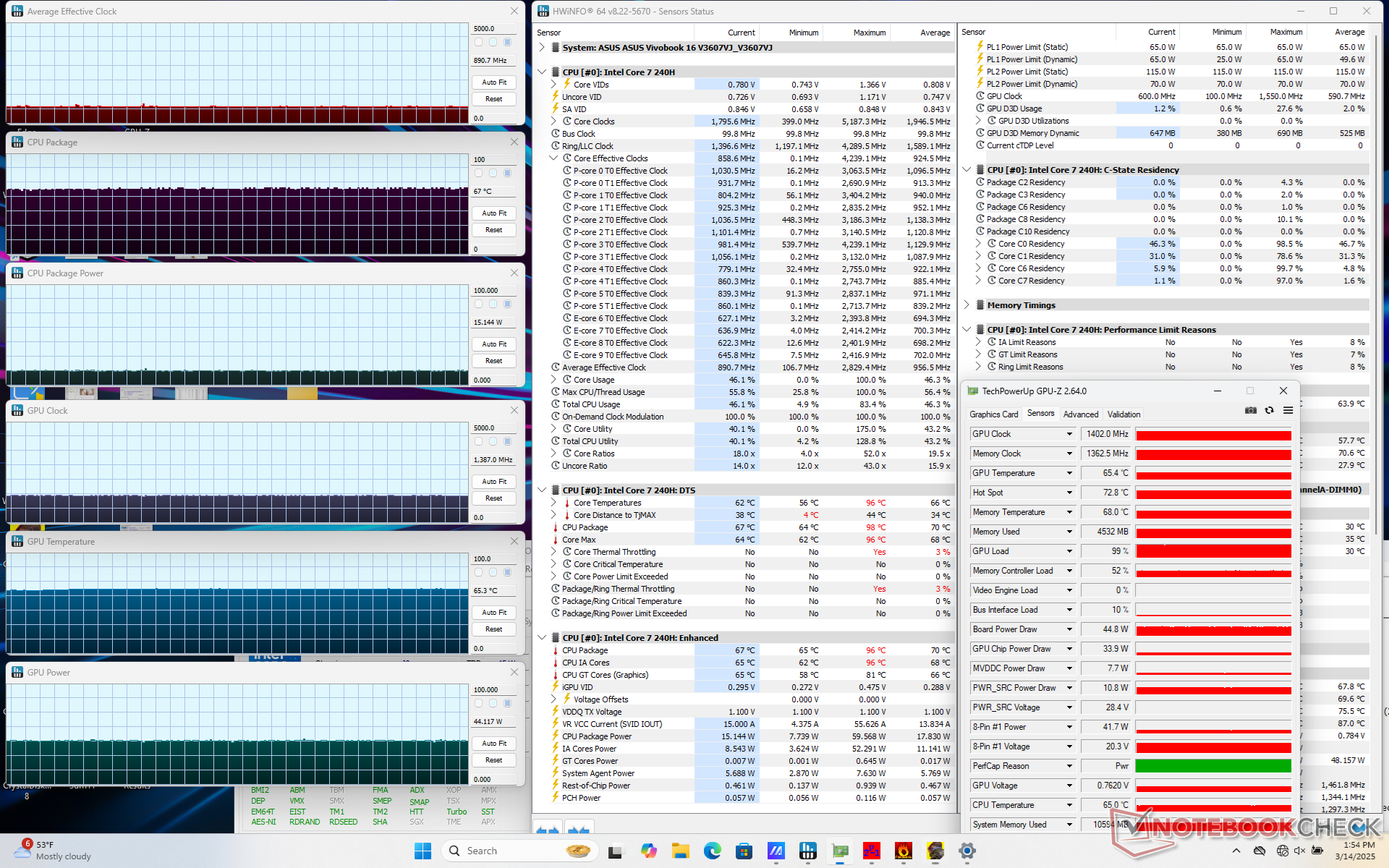The image size is (1389, 868).
Task: Open the Settings gear on the taskbar
Action: 967,851
